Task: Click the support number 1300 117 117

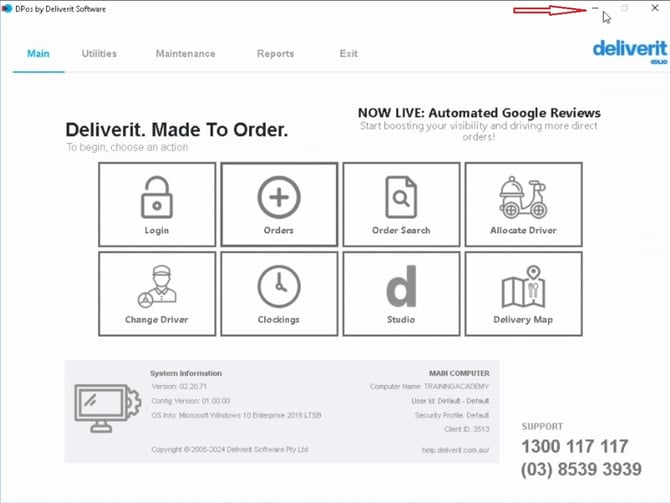Action: [x=575, y=447]
